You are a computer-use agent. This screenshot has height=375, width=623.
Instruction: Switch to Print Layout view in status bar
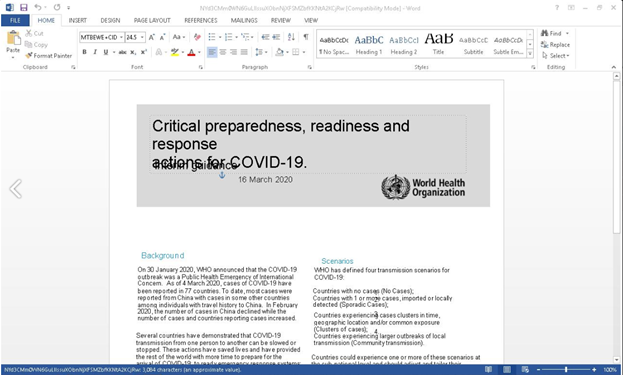(507, 369)
